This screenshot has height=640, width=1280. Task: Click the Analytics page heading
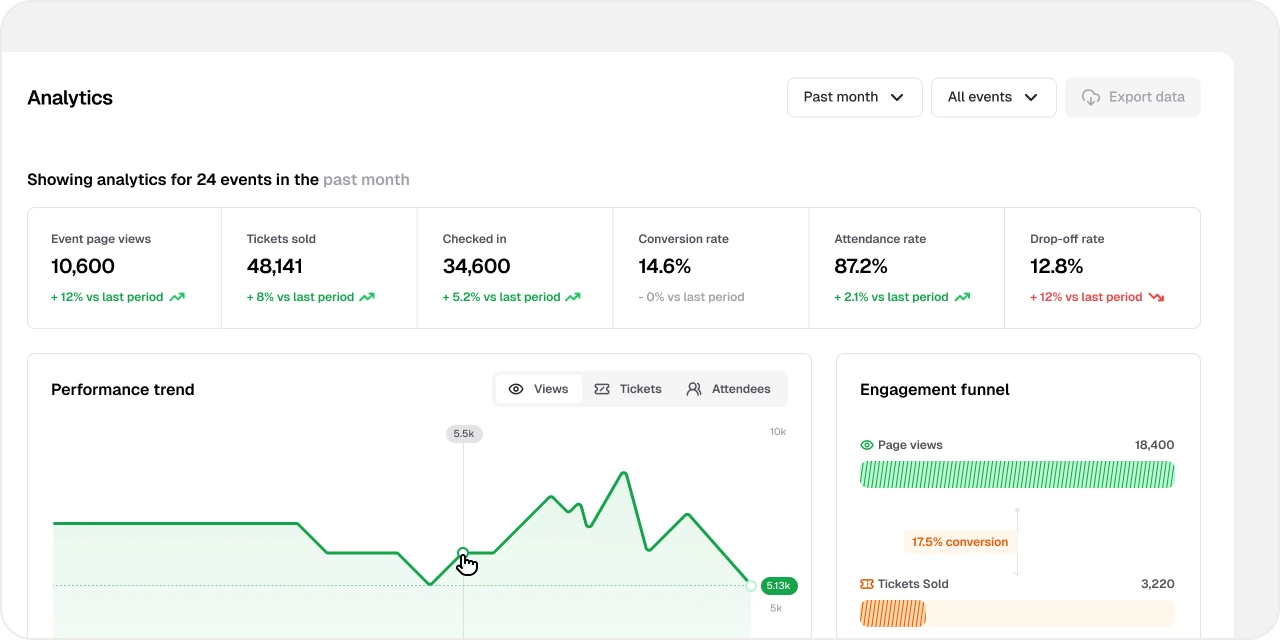pyautogui.click(x=70, y=98)
